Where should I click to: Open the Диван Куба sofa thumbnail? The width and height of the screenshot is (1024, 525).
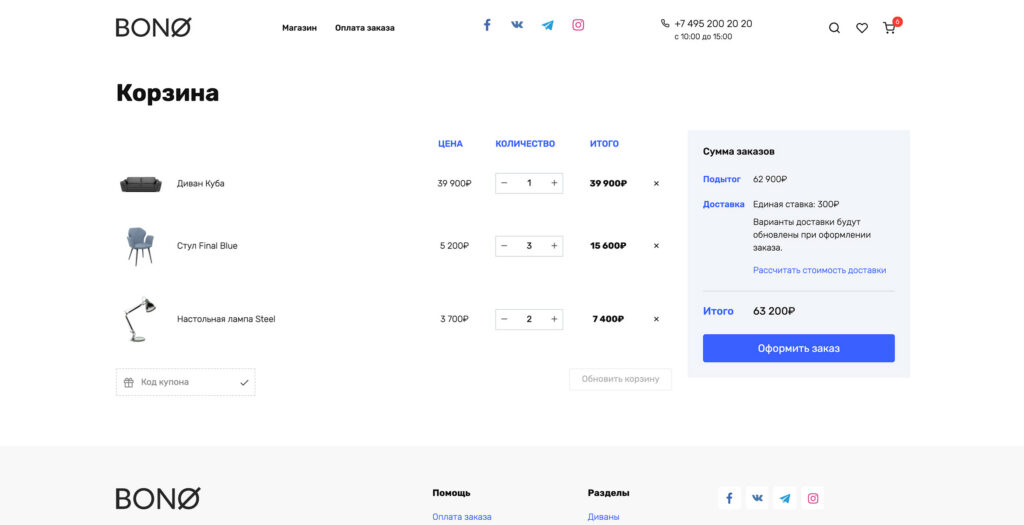[140, 184]
